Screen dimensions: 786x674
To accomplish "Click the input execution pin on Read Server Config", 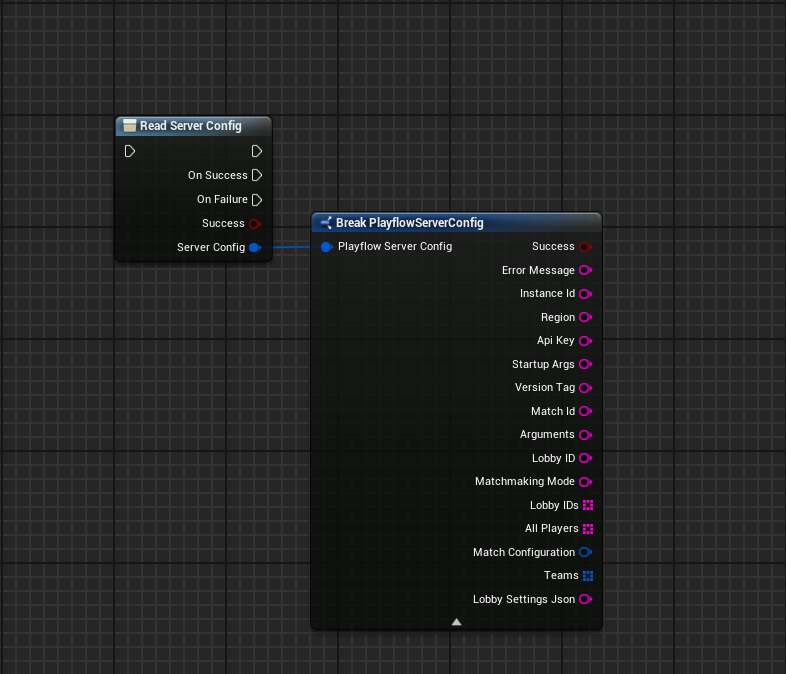I will [130, 151].
